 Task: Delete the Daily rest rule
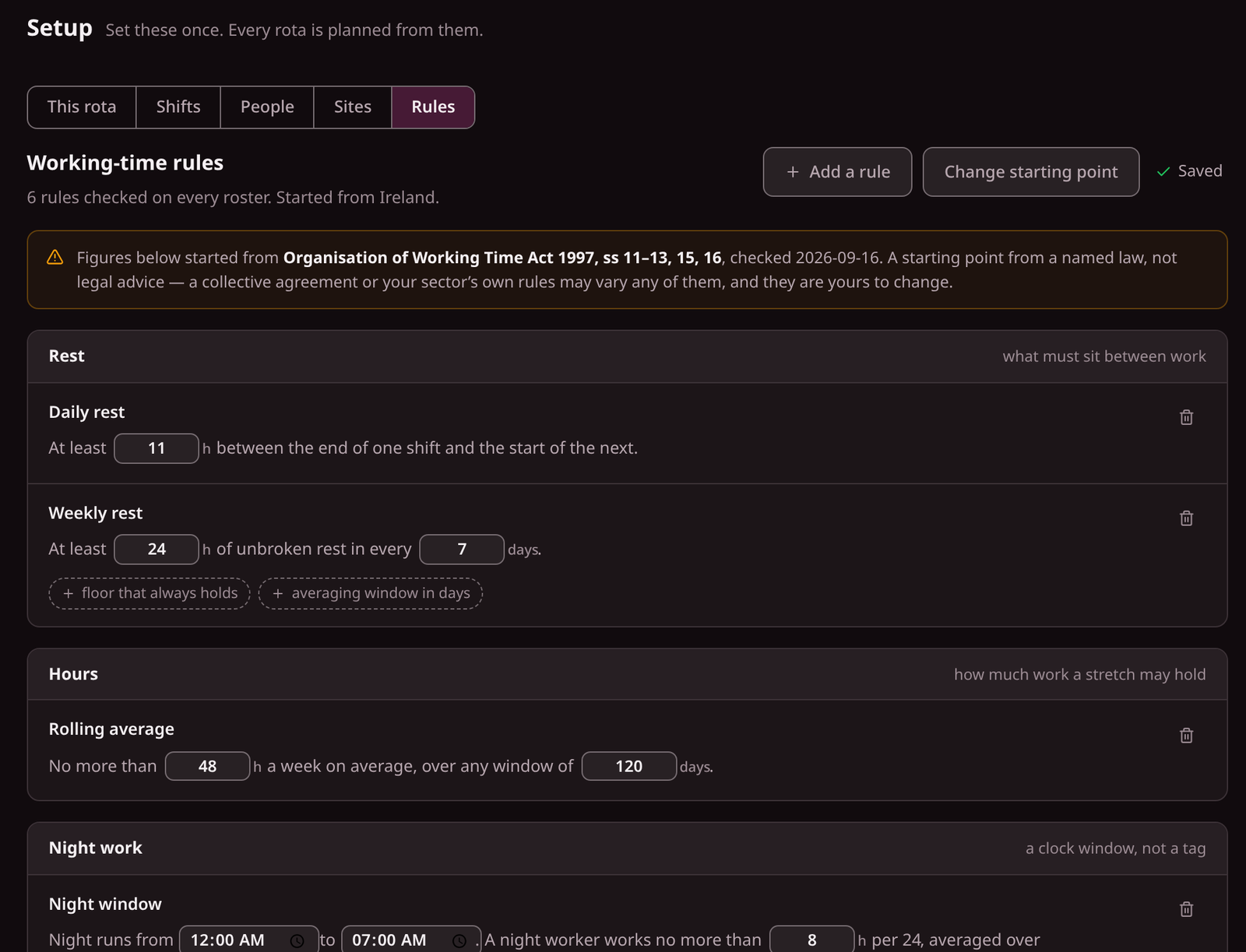(1186, 417)
